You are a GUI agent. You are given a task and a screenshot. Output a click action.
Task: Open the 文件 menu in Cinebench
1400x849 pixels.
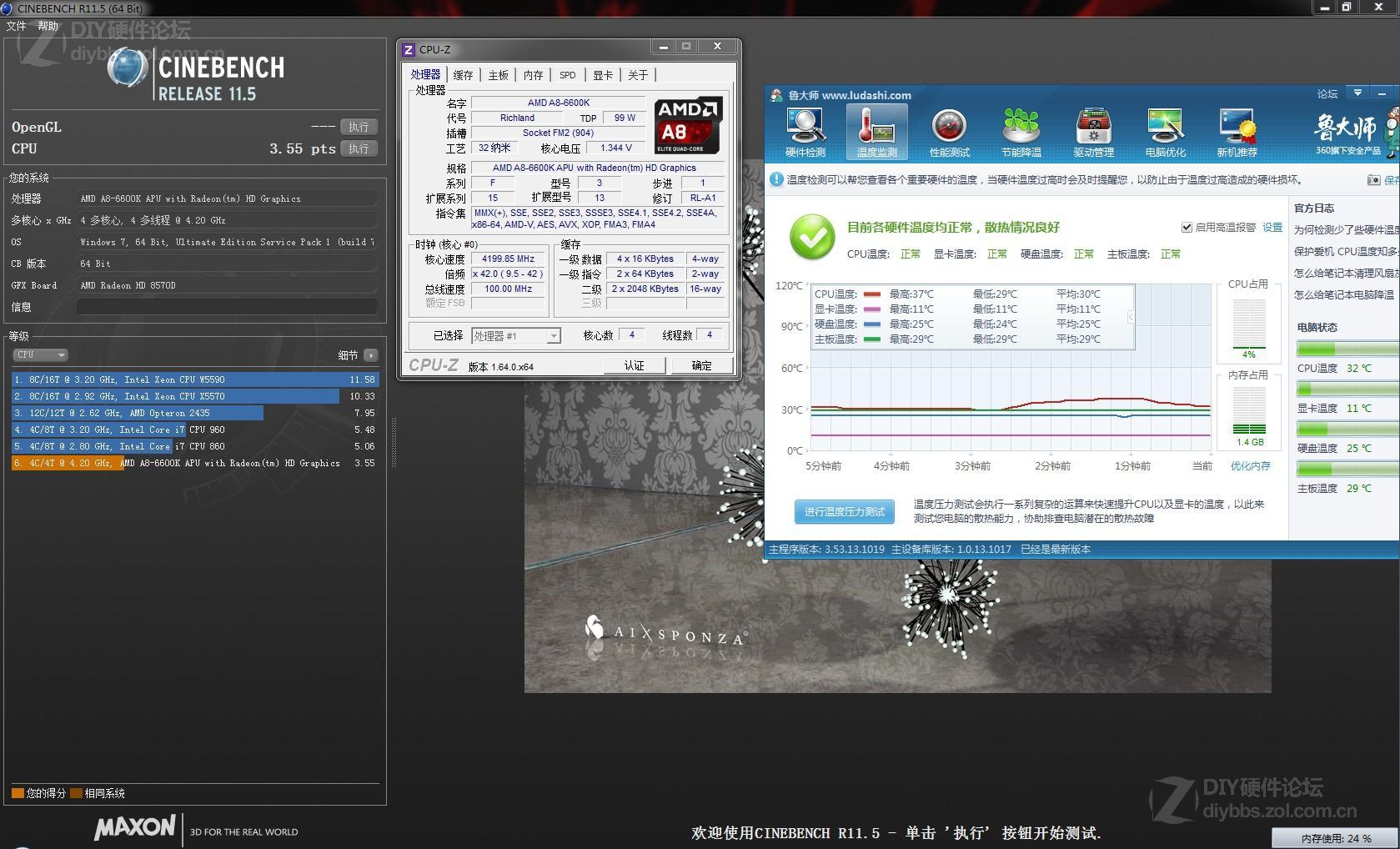(17, 26)
